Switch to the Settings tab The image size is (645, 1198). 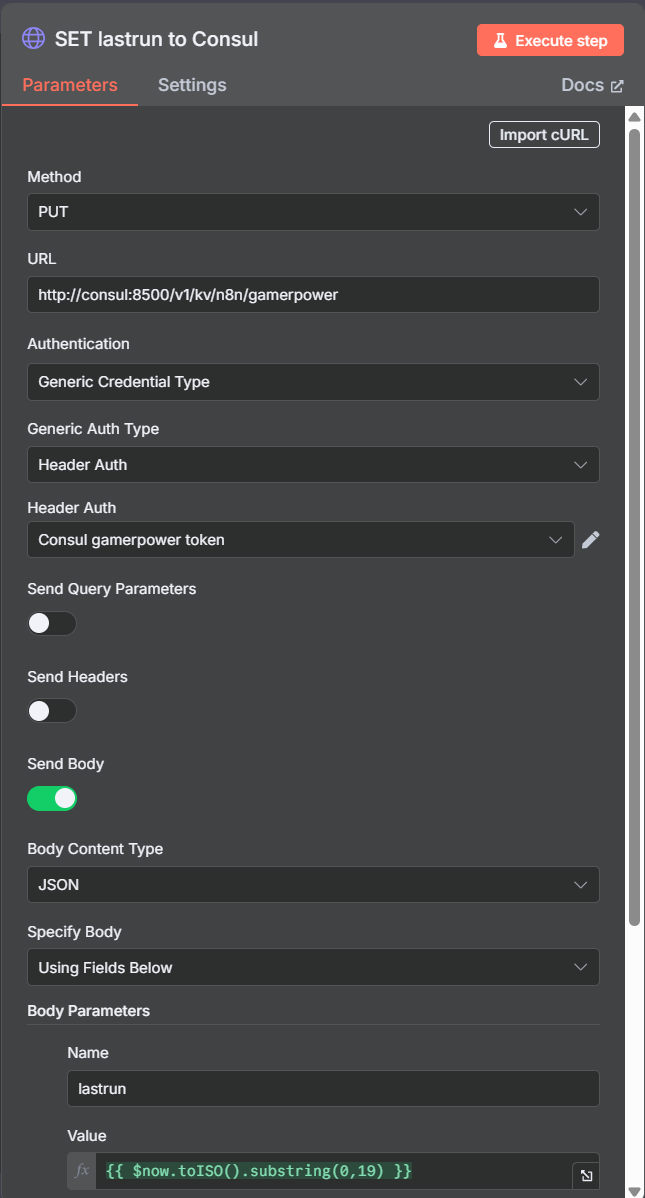click(192, 85)
